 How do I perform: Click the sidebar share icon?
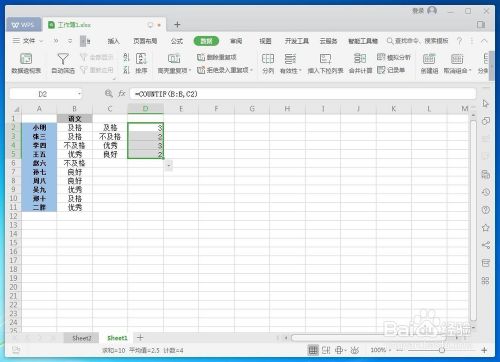pyautogui.click(x=486, y=245)
